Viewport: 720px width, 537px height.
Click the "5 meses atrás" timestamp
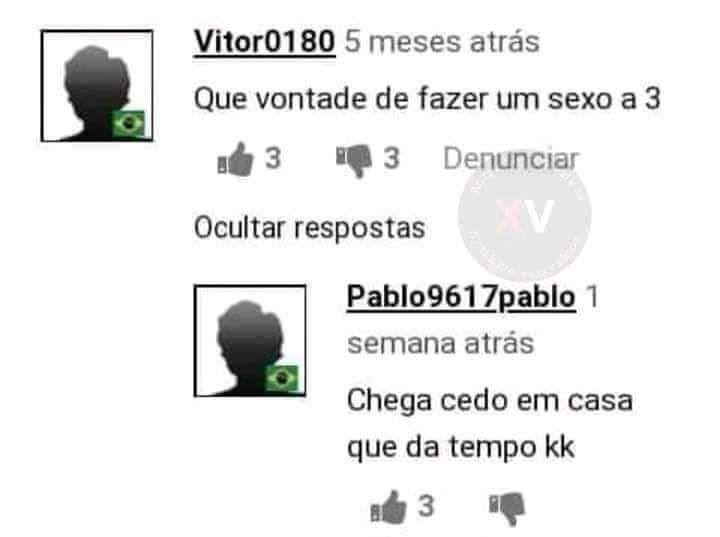442,42
